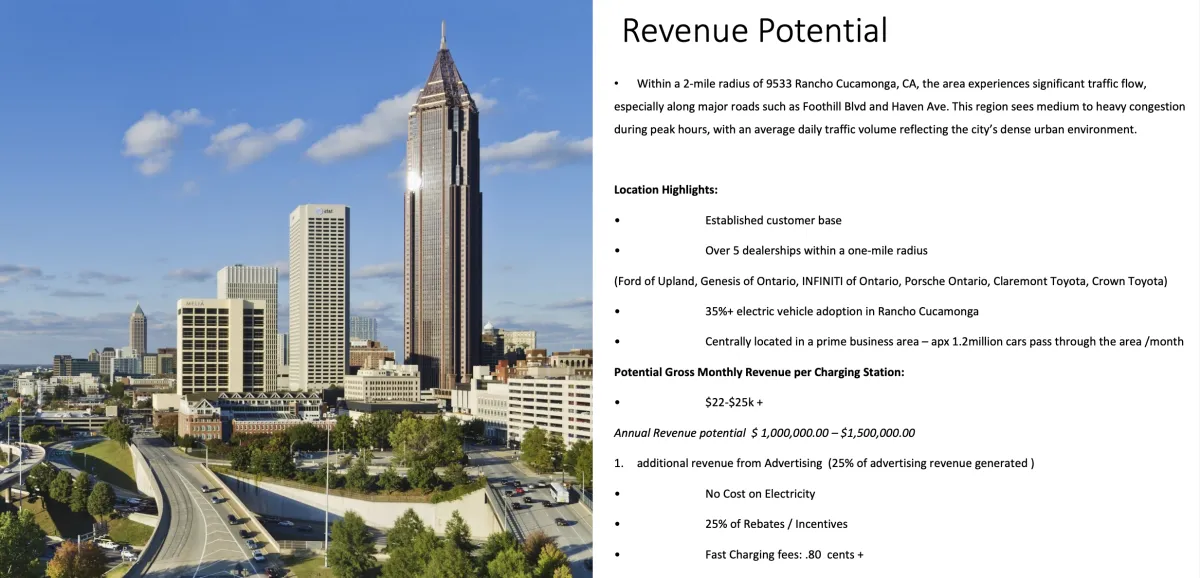Click the '$22-$25k +' value
The height and width of the screenshot is (578, 1200).
[734, 402]
